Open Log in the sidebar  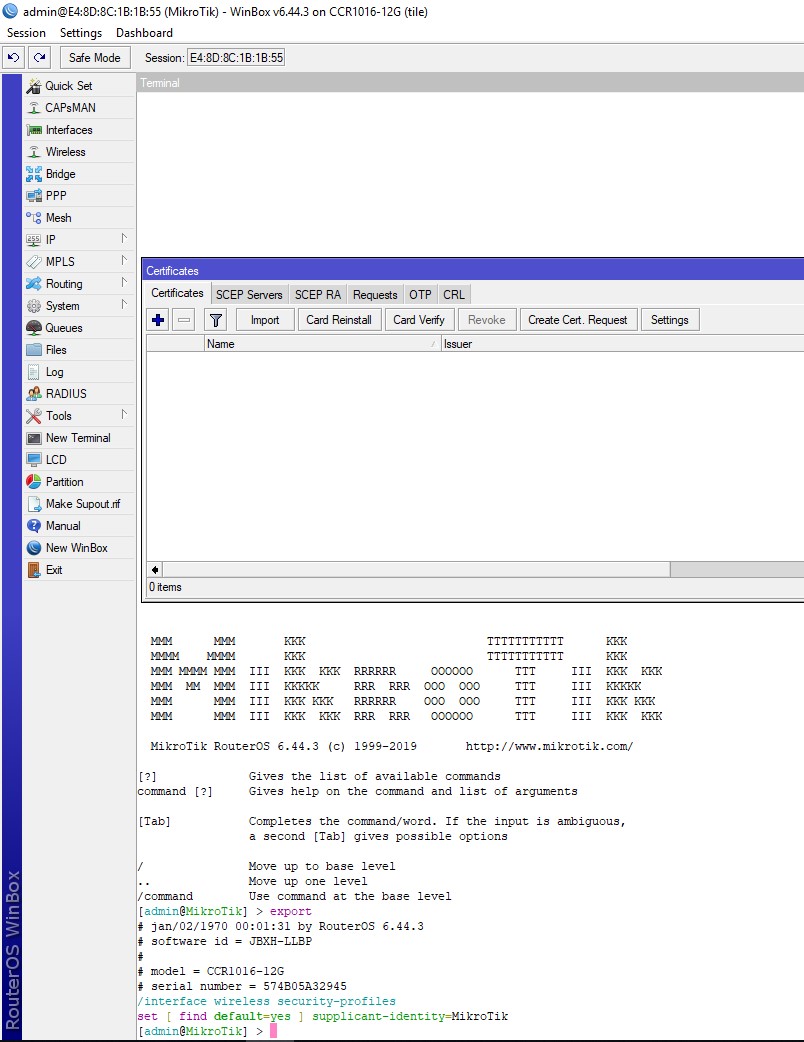point(79,371)
